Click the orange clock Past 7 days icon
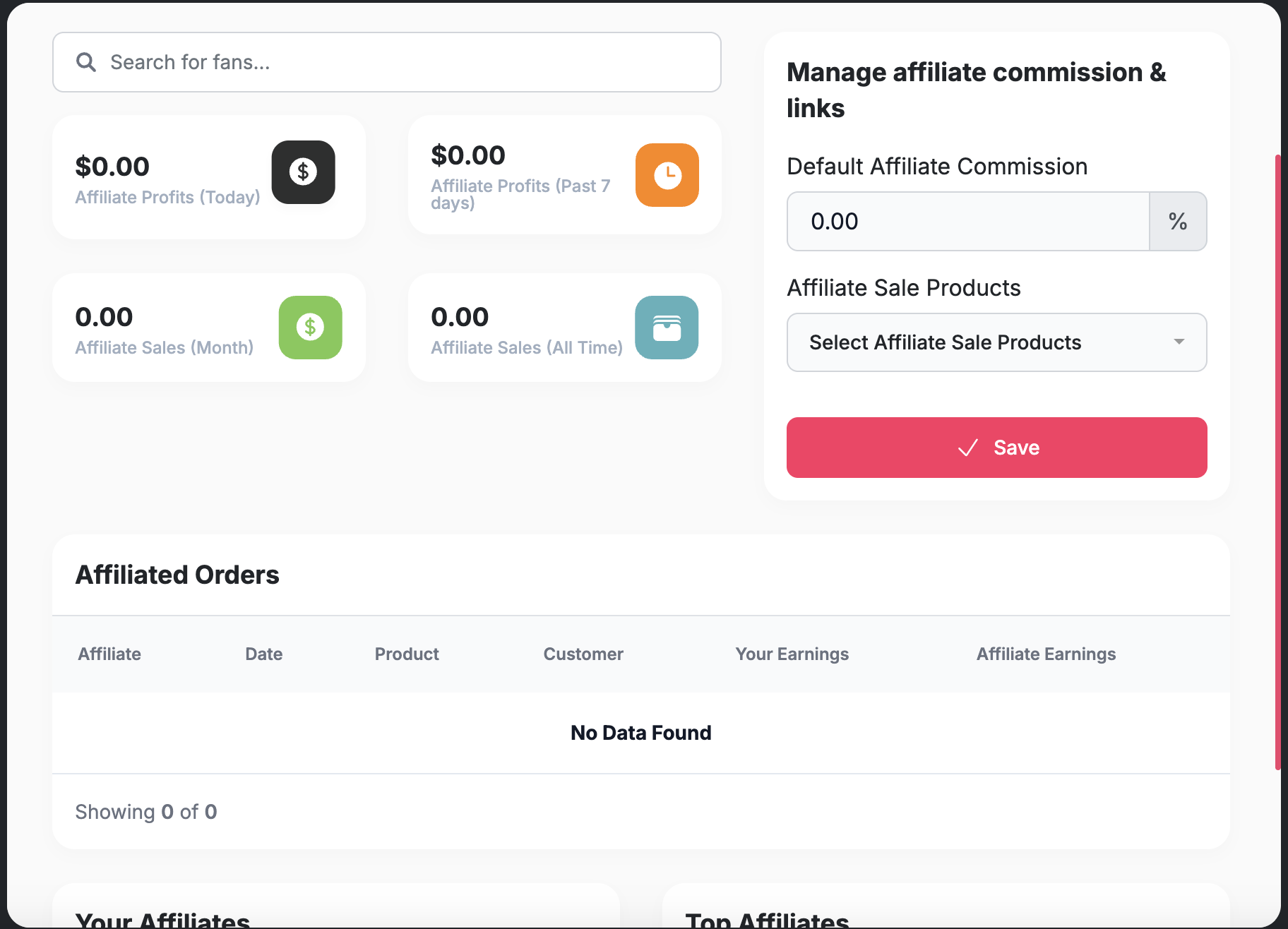 (x=667, y=175)
